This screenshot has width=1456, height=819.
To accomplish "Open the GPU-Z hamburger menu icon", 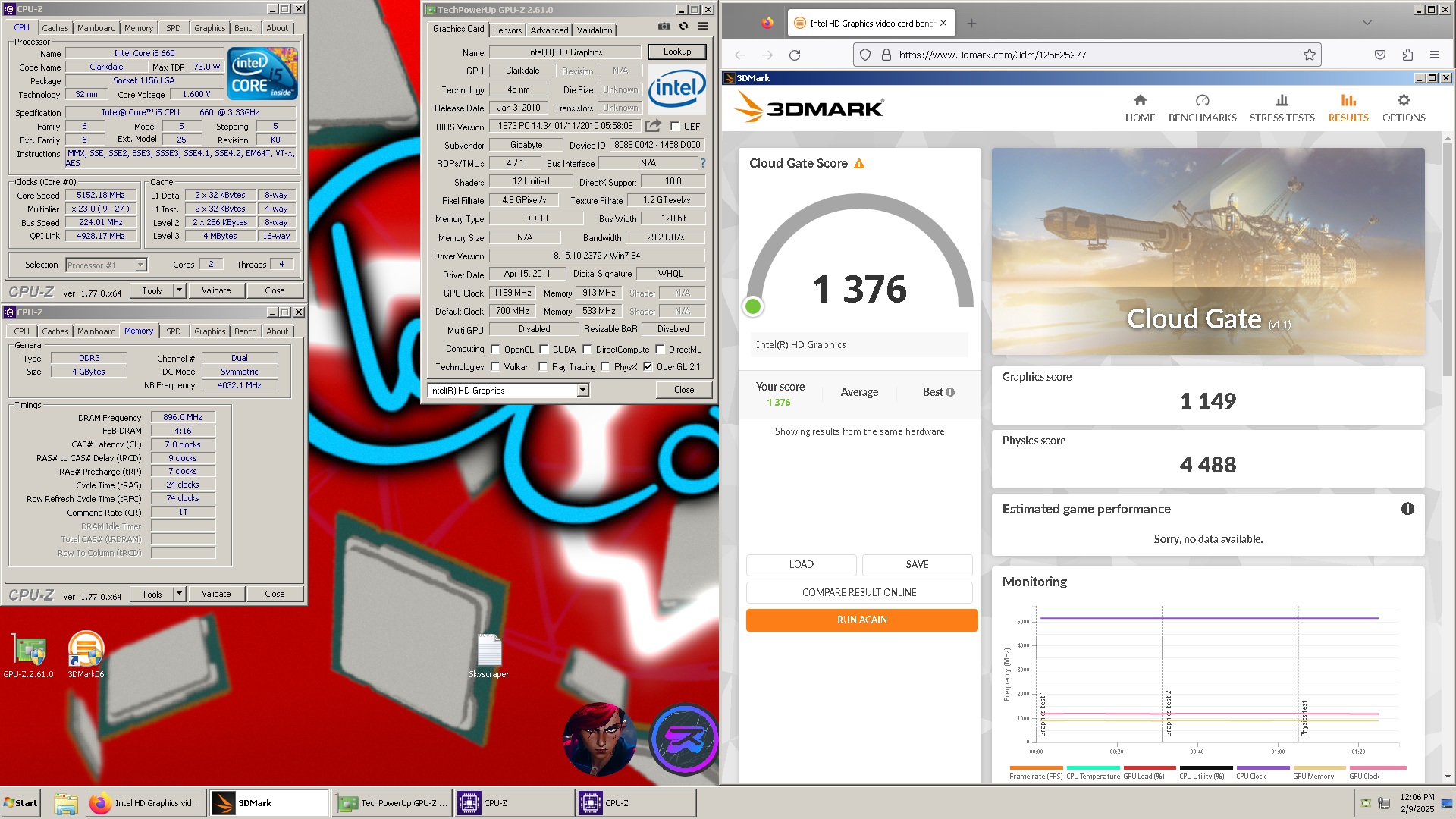I will tap(703, 27).
